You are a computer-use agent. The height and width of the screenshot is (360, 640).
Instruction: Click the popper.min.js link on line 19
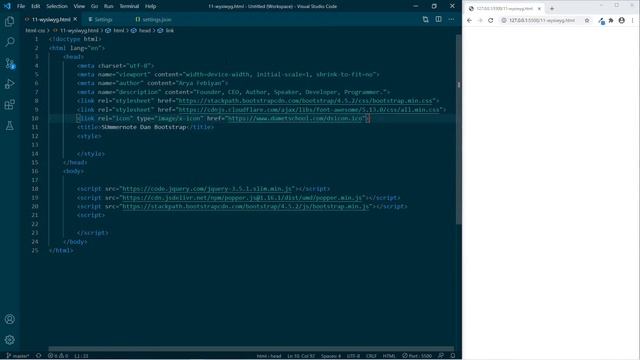(x=242, y=198)
